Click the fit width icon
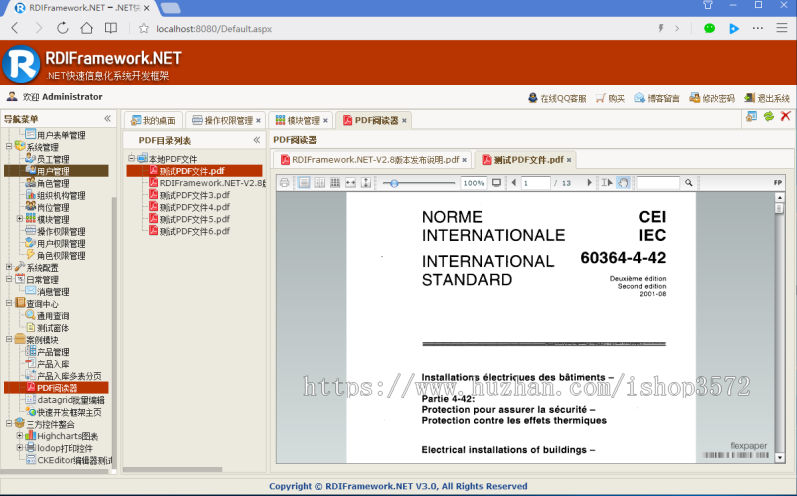797x496 pixels. click(350, 182)
